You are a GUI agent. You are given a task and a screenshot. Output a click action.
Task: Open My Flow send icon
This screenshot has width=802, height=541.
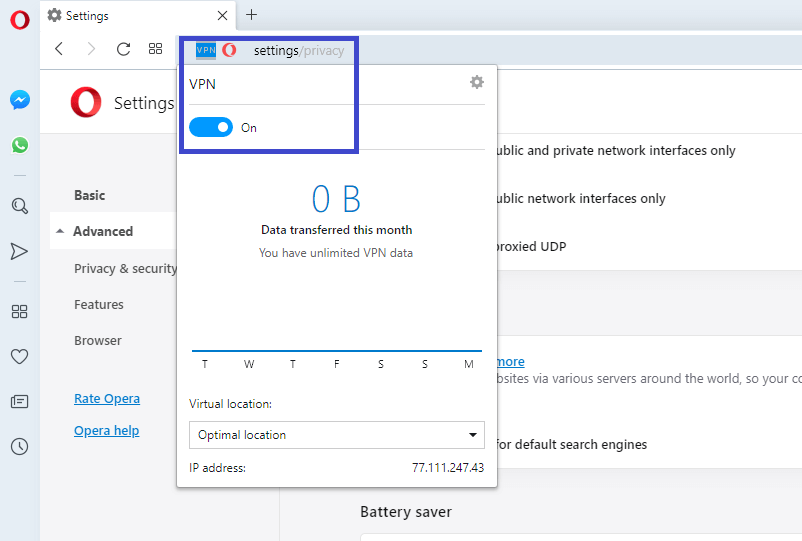pyautogui.click(x=19, y=251)
